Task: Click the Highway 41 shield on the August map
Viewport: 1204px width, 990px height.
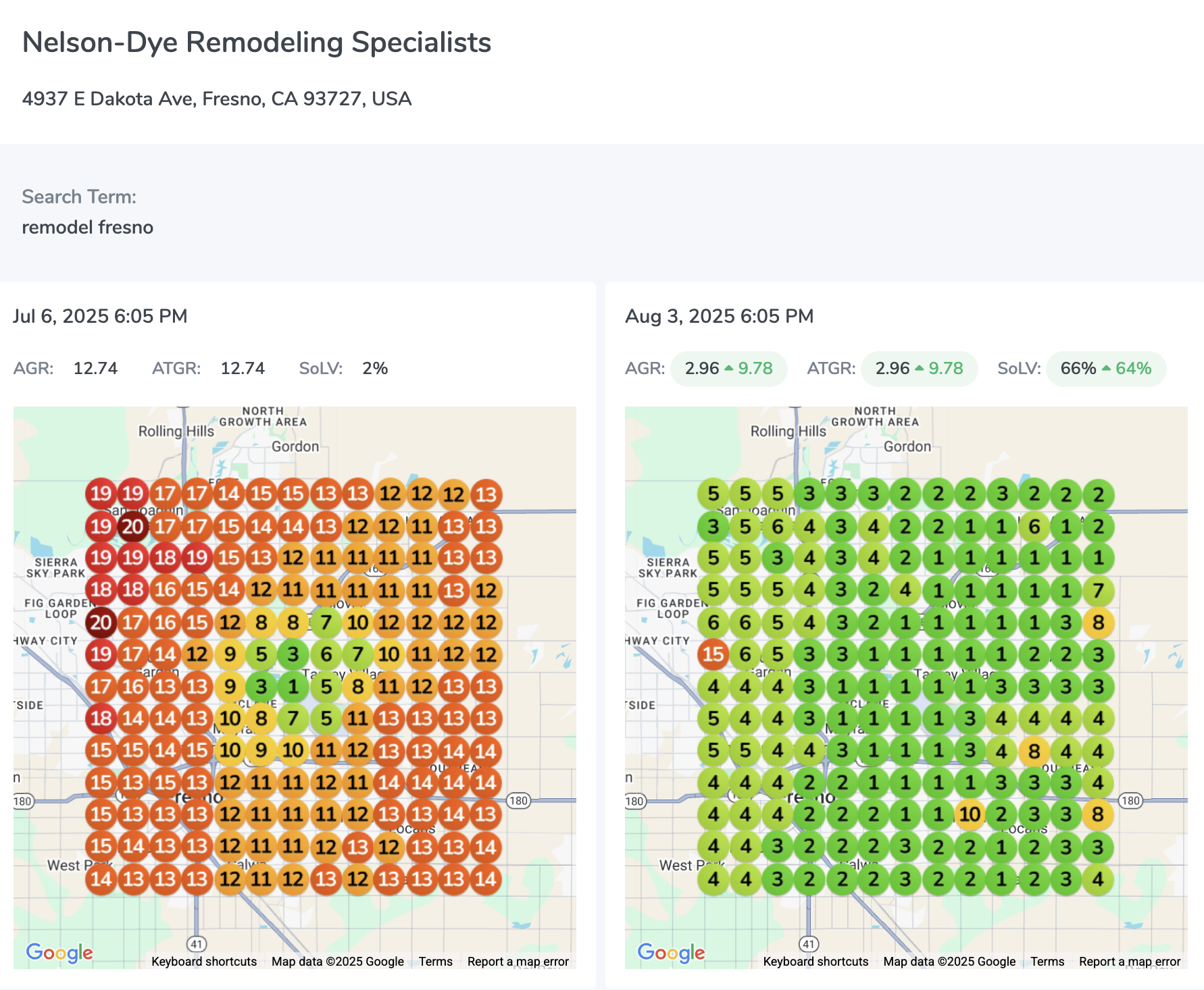Action: 809,945
